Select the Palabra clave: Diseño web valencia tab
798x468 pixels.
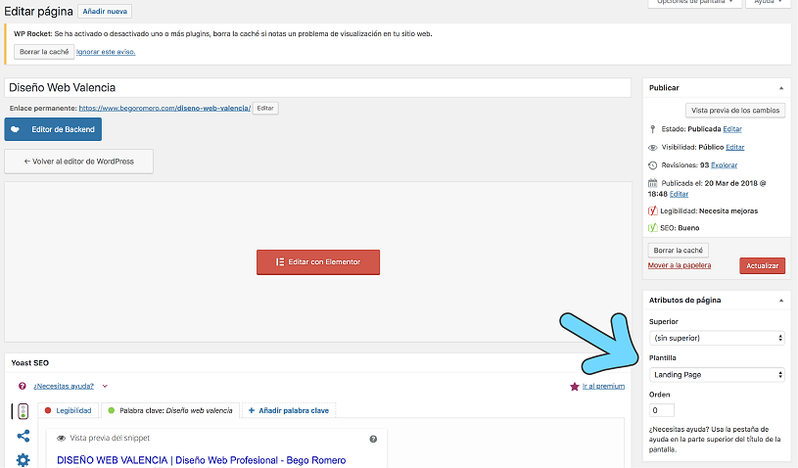click(170, 411)
